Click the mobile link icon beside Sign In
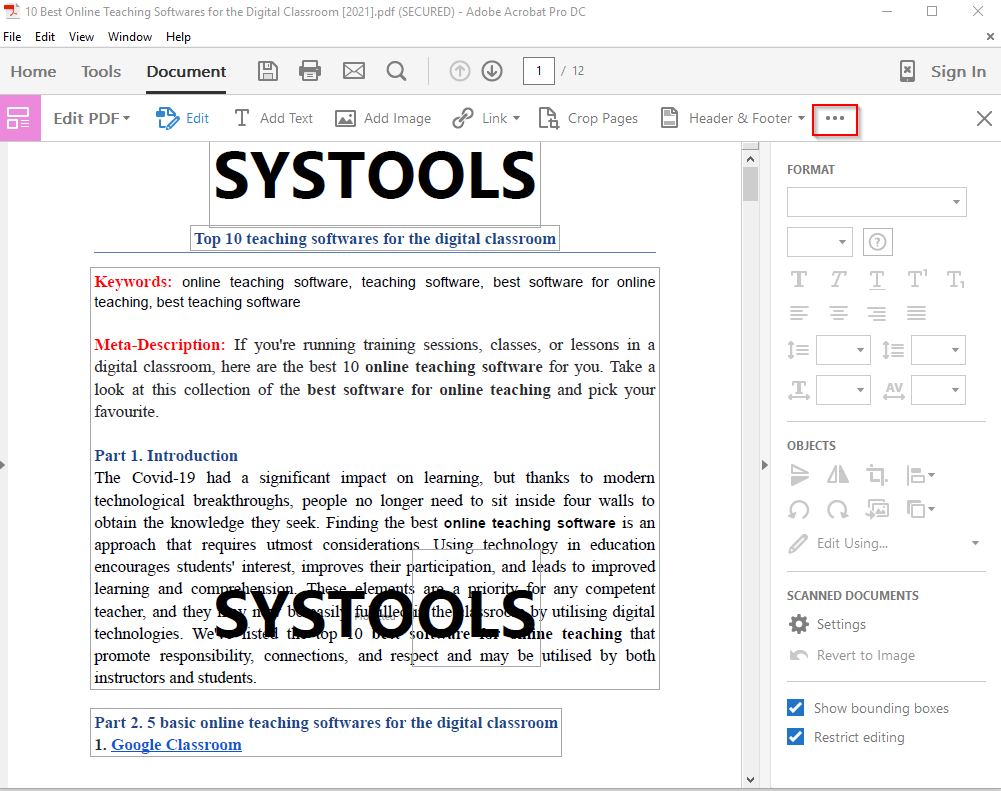 pyautogui.click(x=907, y=71)
